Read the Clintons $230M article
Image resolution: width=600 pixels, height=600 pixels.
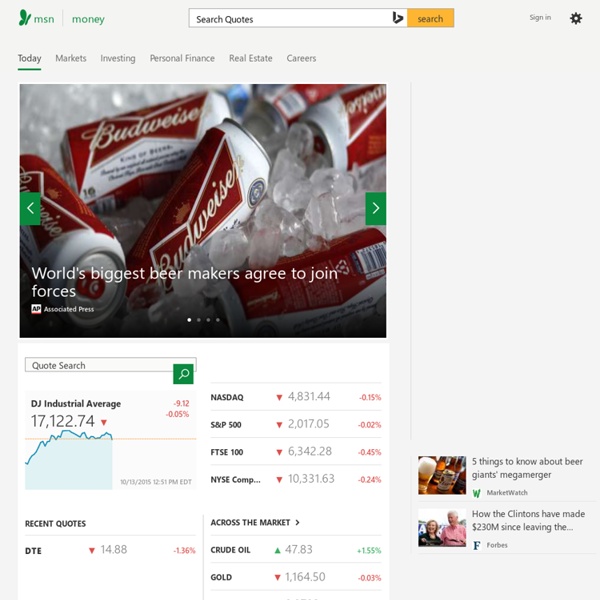tap(528, 520)
